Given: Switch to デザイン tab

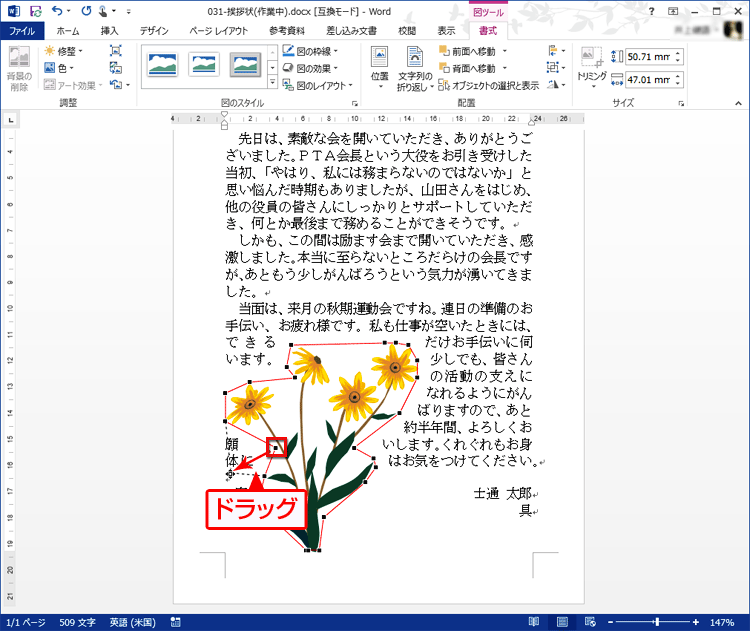Looking at the screenshot, I should (154, 31).
